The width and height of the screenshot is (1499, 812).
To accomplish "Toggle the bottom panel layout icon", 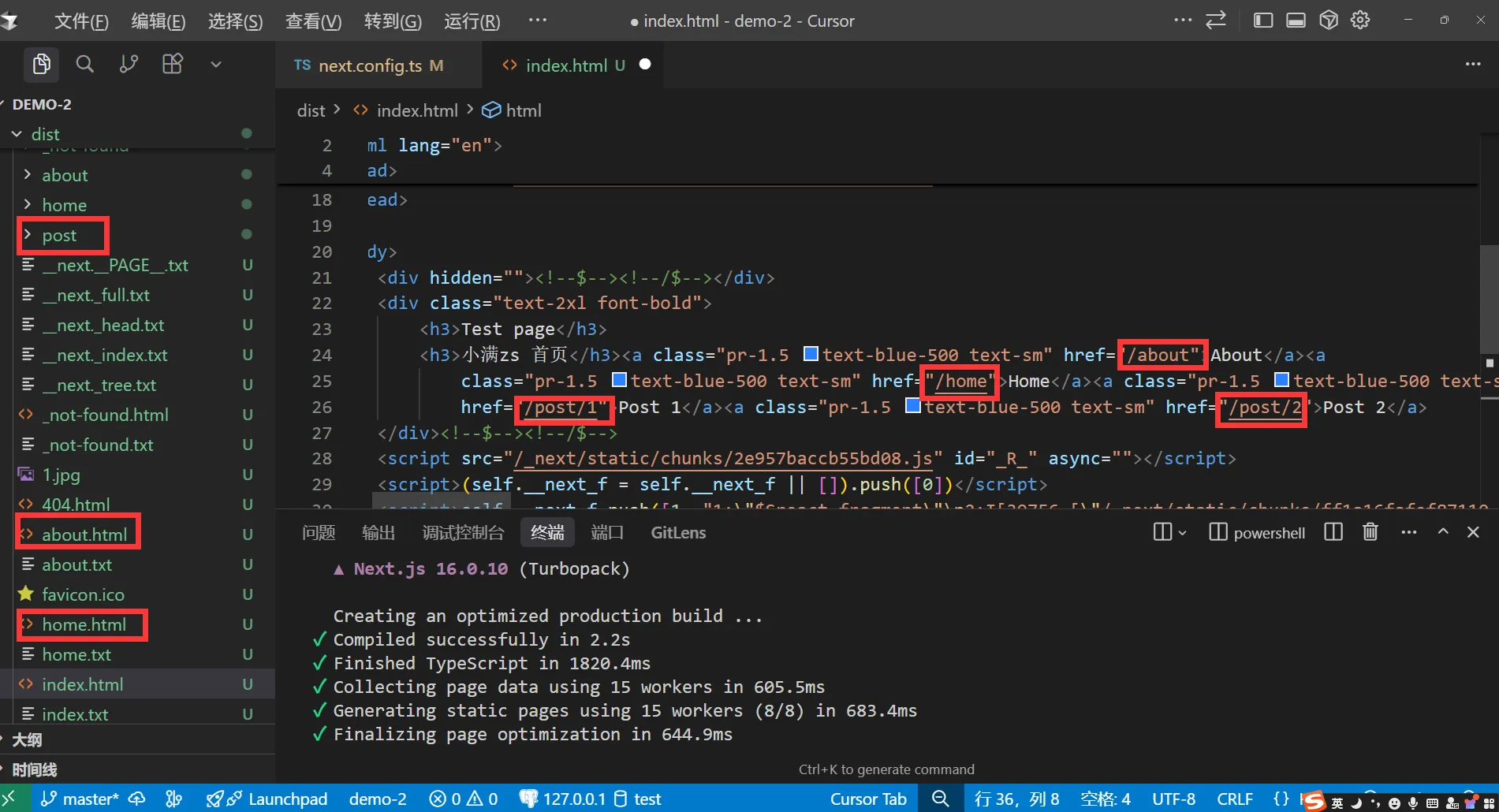I will click(1296, 20).
